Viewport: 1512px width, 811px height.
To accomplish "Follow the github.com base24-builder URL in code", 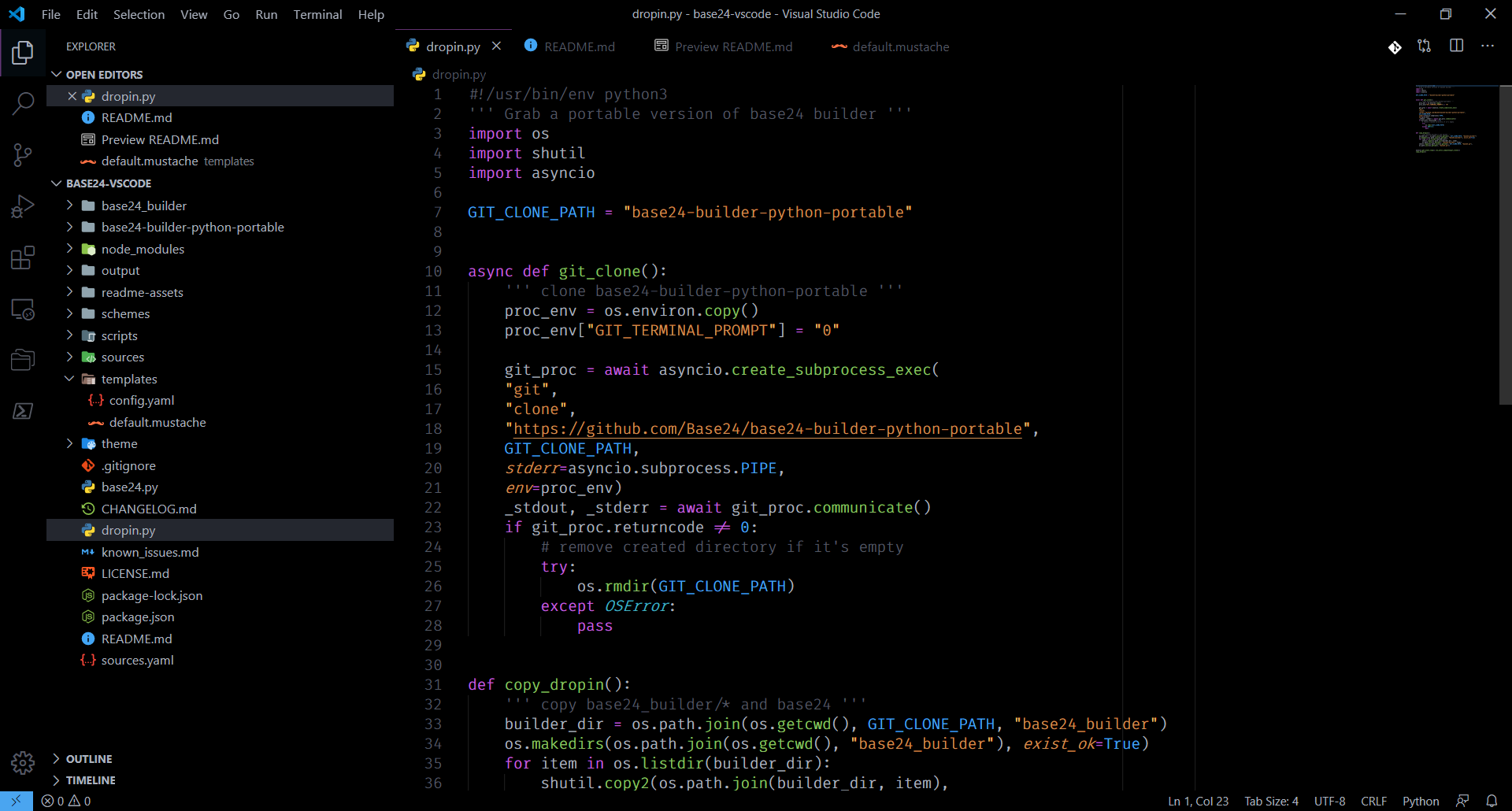I will point(768,429).
